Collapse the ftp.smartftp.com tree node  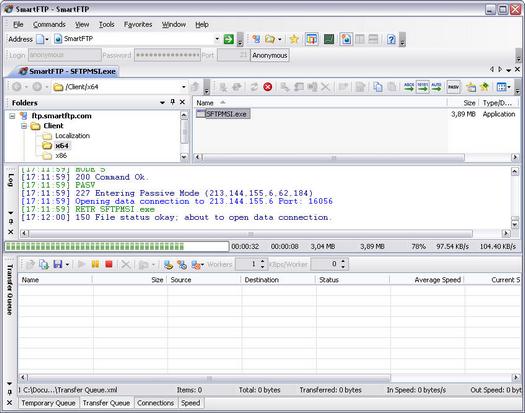(x=12, y=116)
